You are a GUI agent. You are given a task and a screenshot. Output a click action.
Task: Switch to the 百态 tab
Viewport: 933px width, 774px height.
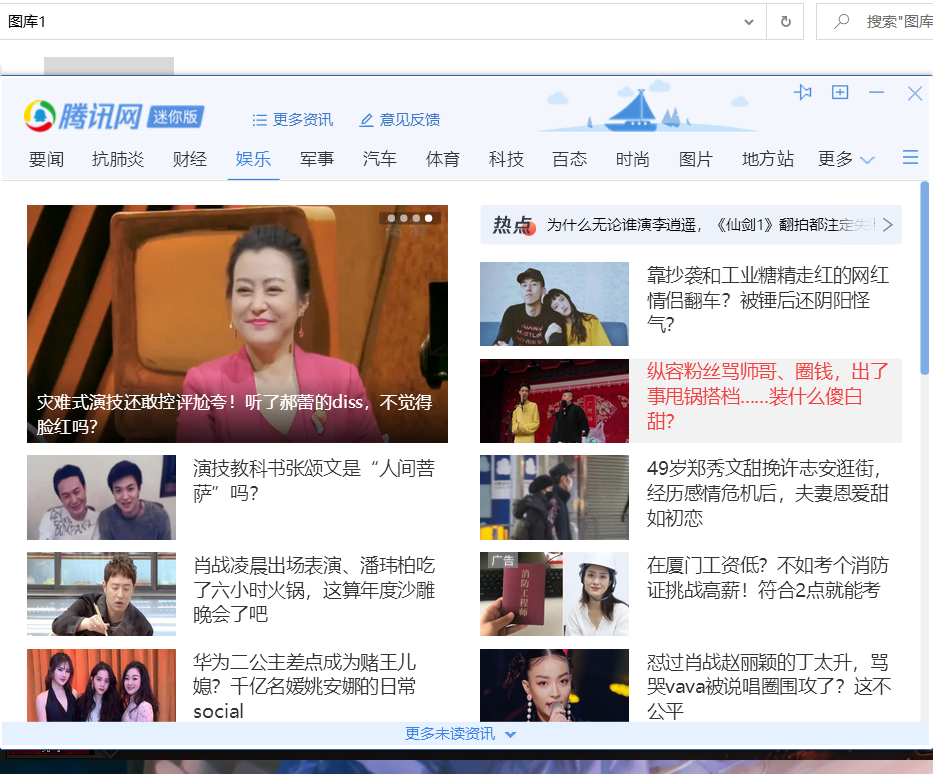pyautogui.click(x=569, y=159)
